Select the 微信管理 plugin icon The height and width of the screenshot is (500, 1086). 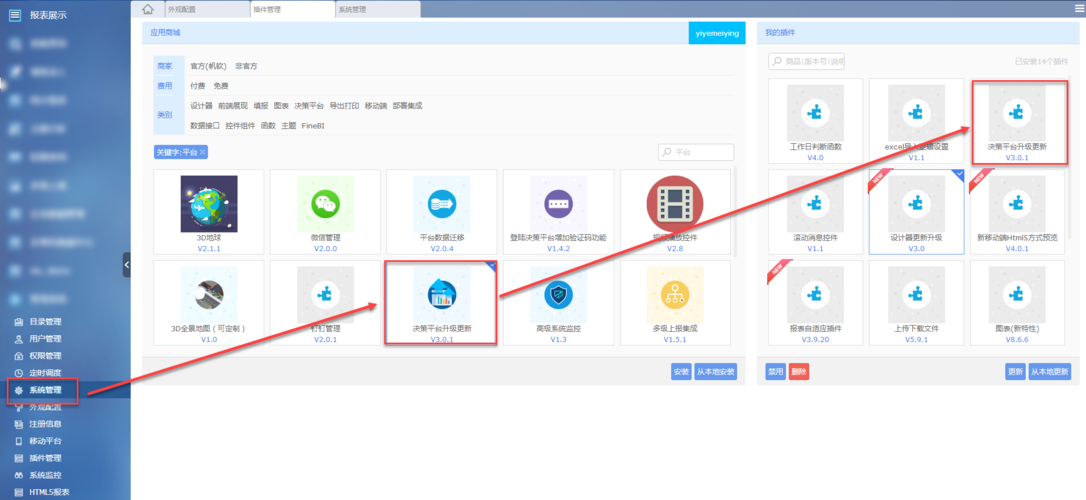click(326, 204)
